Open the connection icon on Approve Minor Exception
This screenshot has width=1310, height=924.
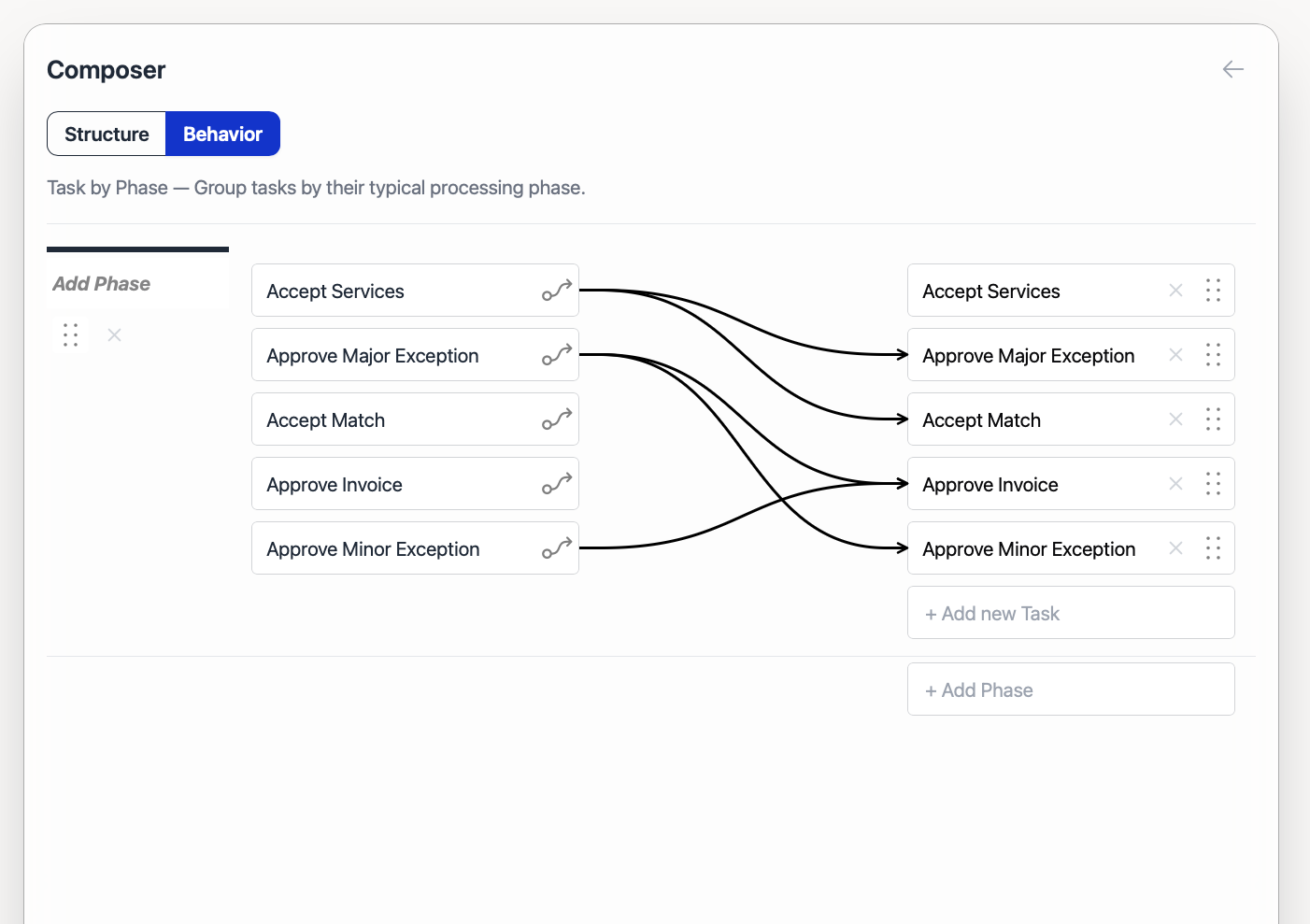click(556, 547)
